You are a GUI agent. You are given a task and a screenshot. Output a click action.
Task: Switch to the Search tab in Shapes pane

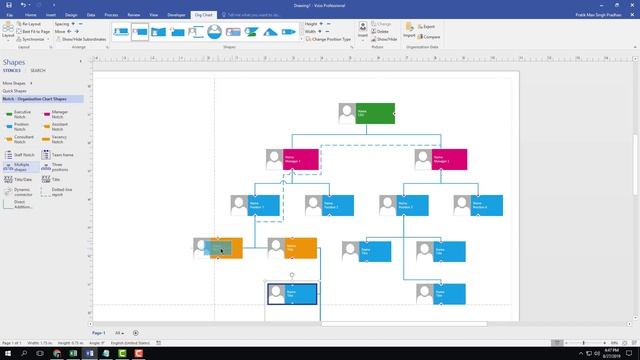(x=38, y=71)
